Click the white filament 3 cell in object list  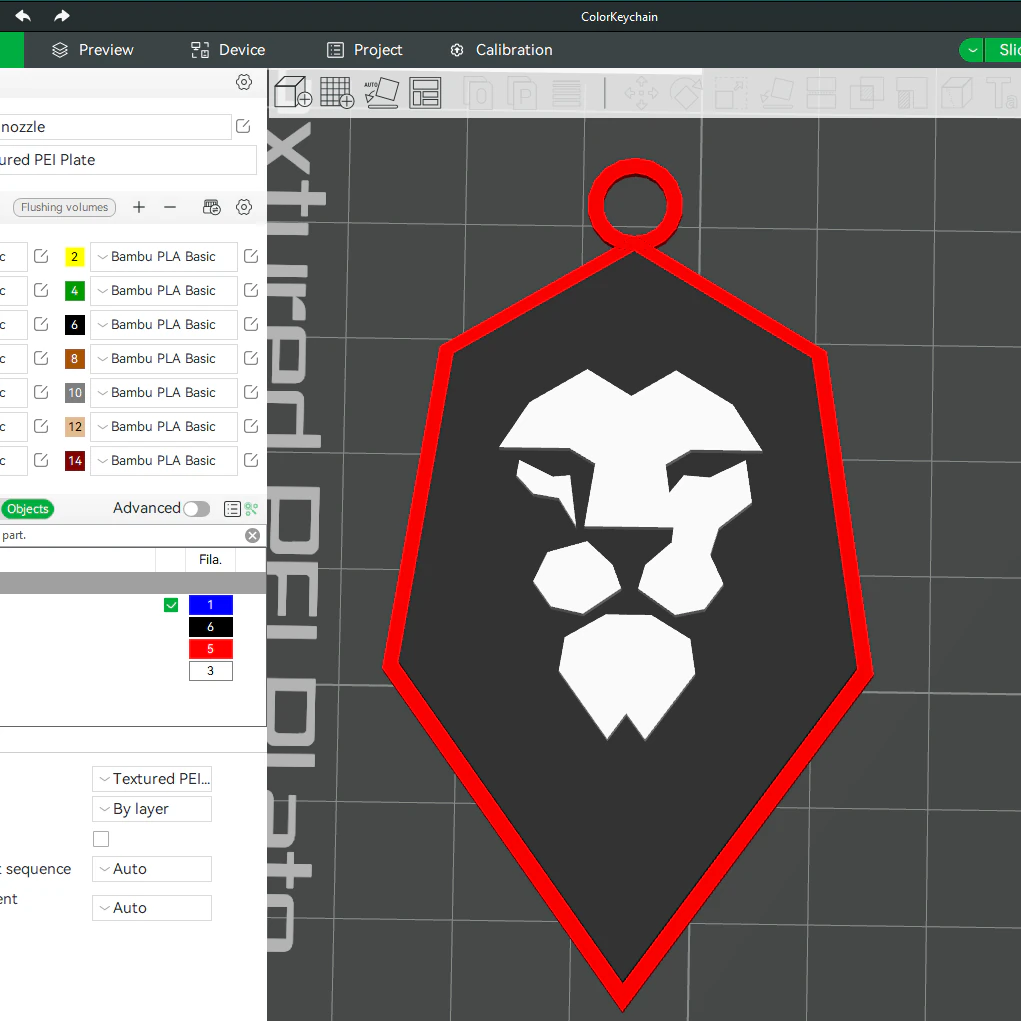(210, 671)
